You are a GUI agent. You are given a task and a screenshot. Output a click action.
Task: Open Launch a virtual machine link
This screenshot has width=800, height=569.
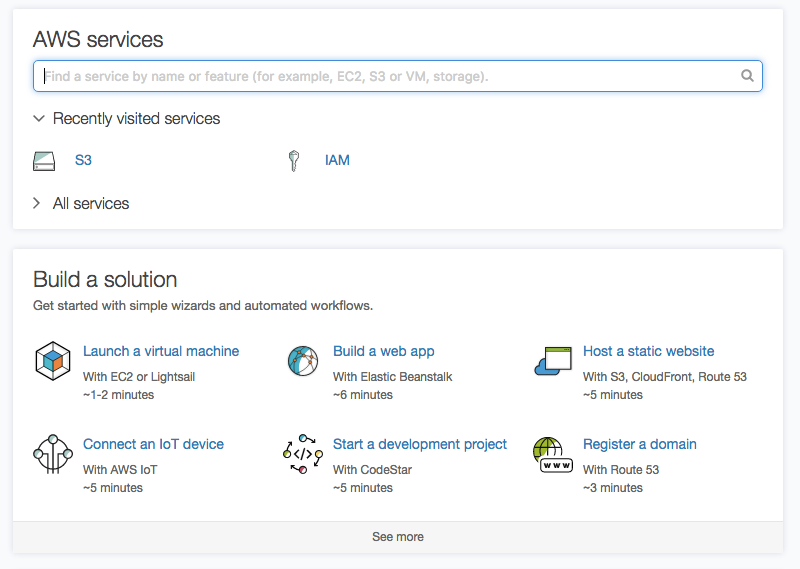coord(161,351)
